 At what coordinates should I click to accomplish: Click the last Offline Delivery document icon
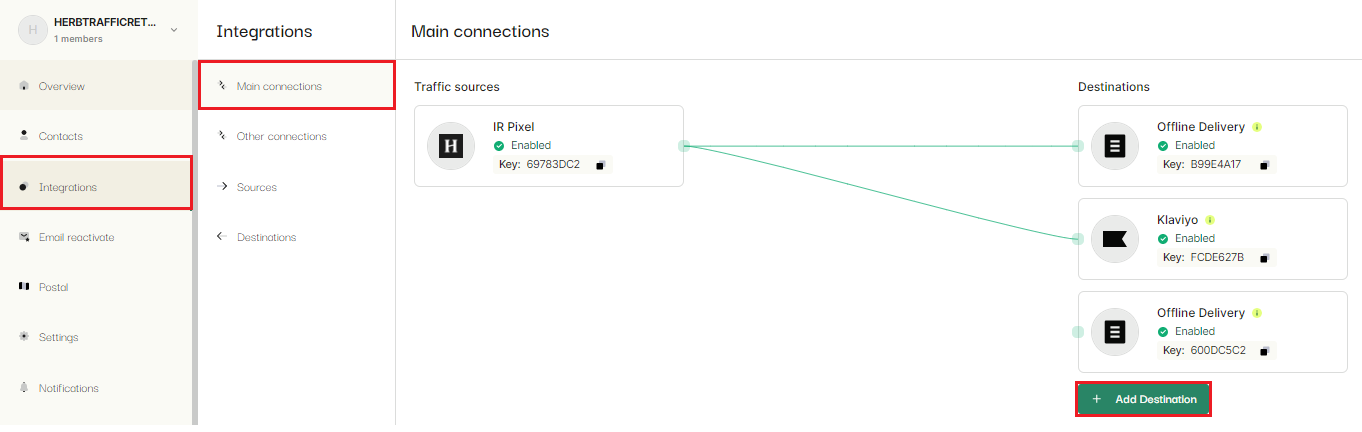click(x=1115, y=332)
